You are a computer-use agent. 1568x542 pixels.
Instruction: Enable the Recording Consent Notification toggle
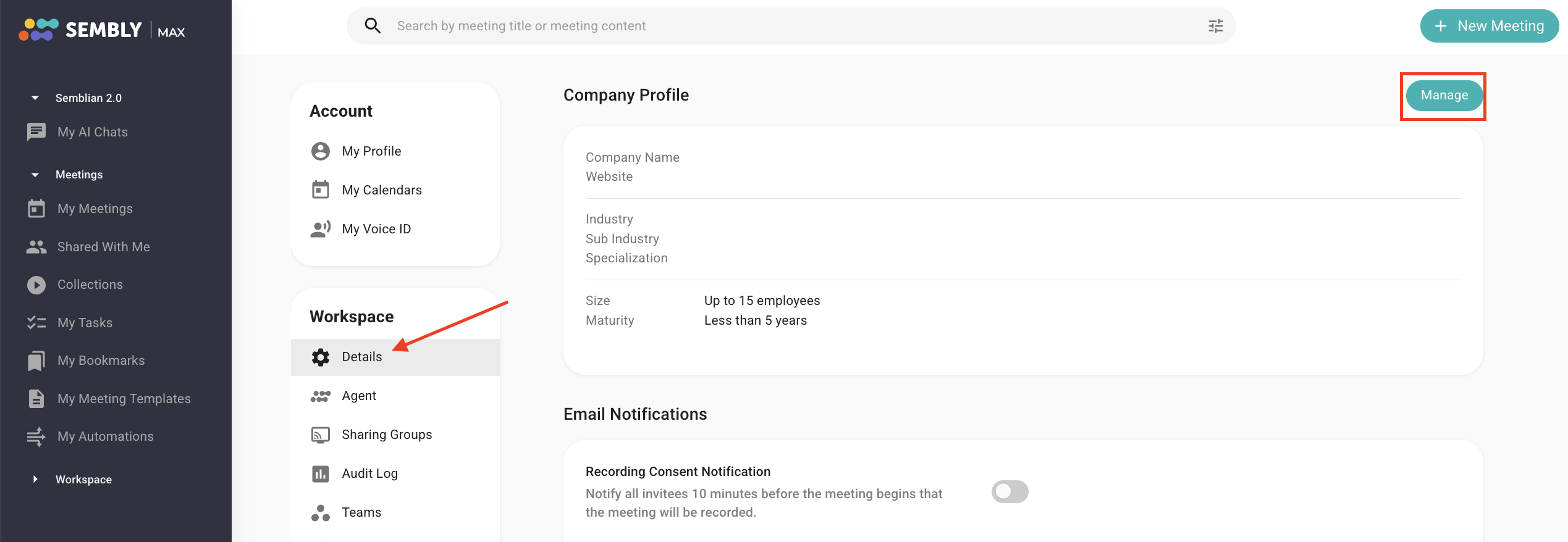1010,491
